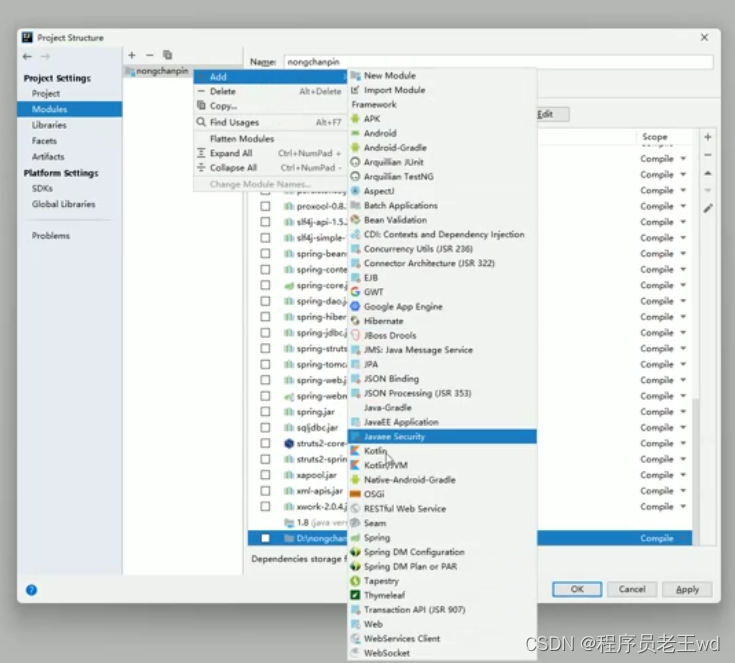
Task: Select Arquillian JUnit framework
Action: 442,162
